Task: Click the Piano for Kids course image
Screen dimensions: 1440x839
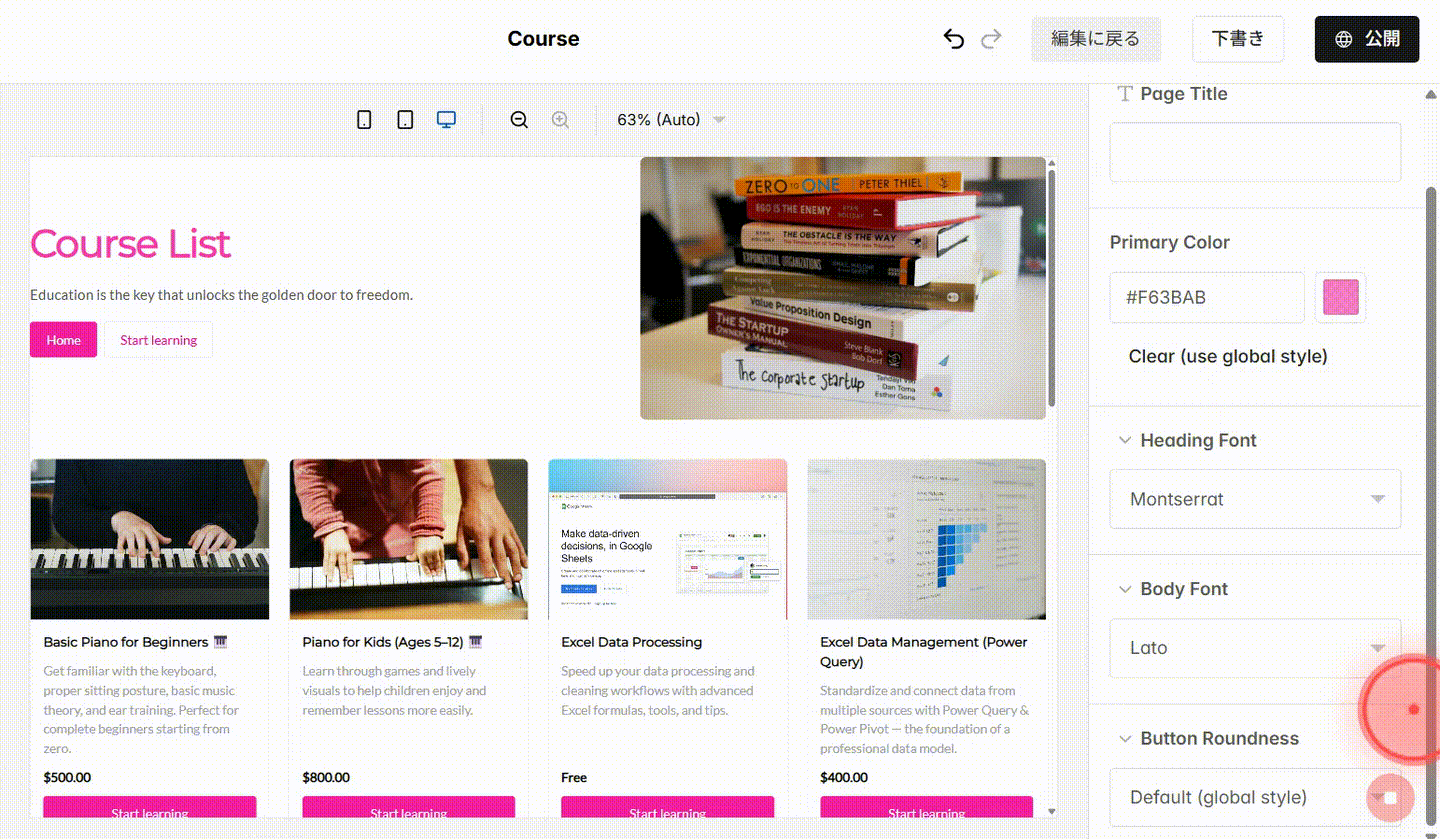Action: tap(408, 539)
